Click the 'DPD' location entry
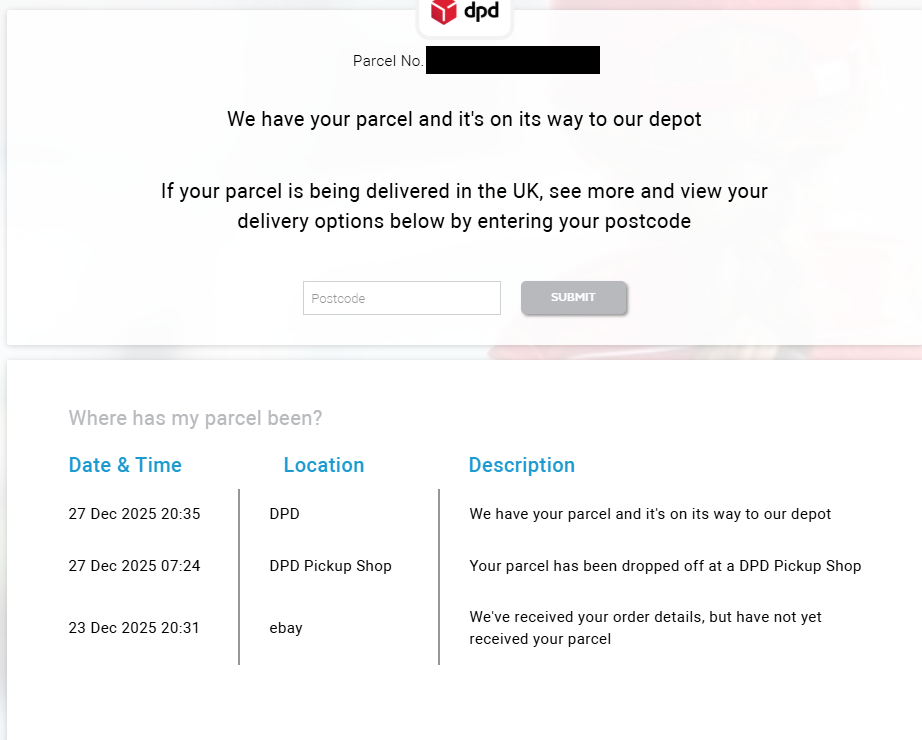The width and height of the screenshot is (922, 740). coord(284,514)
